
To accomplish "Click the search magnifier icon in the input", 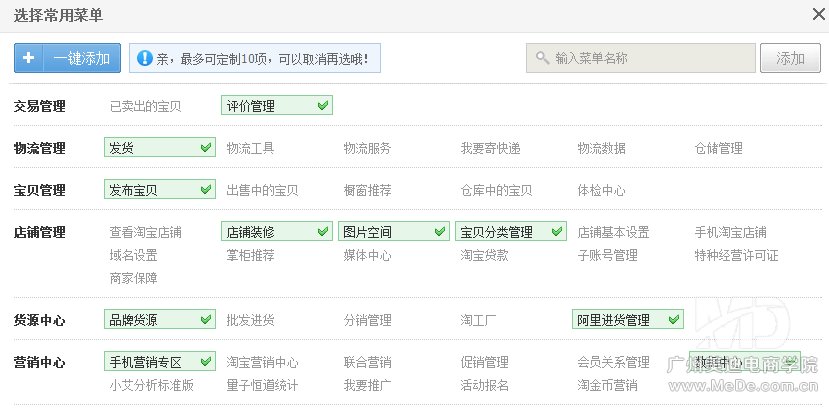I will tap(542, 59).
